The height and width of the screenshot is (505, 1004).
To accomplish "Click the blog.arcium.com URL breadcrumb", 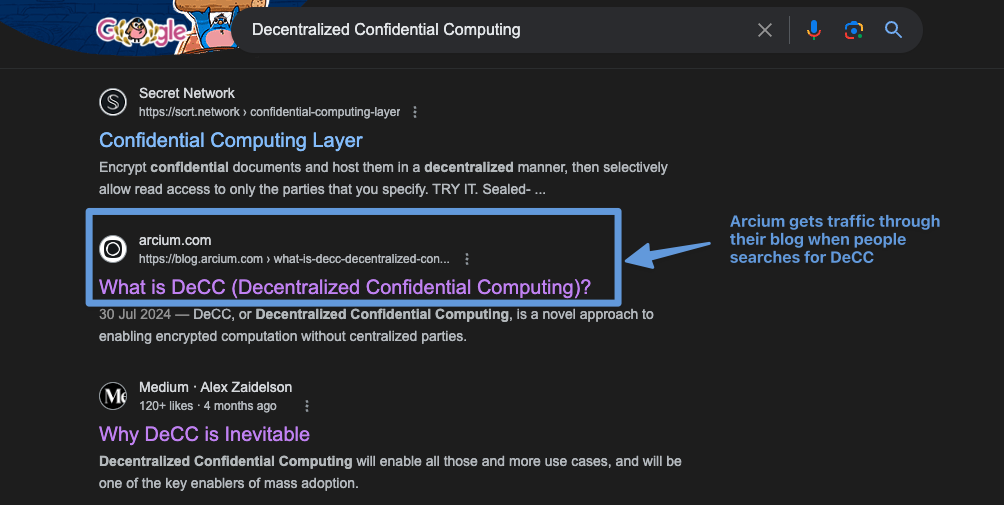I will (x=294, y=259).
